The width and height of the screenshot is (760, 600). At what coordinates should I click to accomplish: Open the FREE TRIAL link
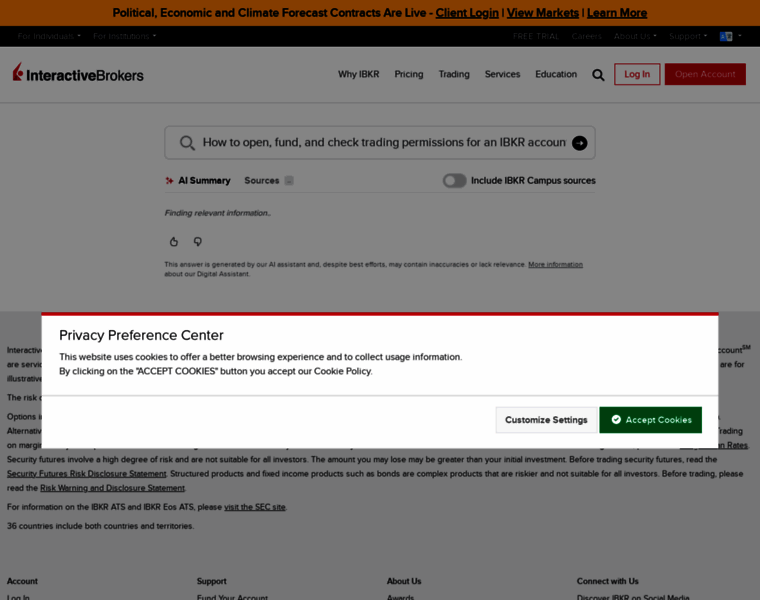(536, 36)
